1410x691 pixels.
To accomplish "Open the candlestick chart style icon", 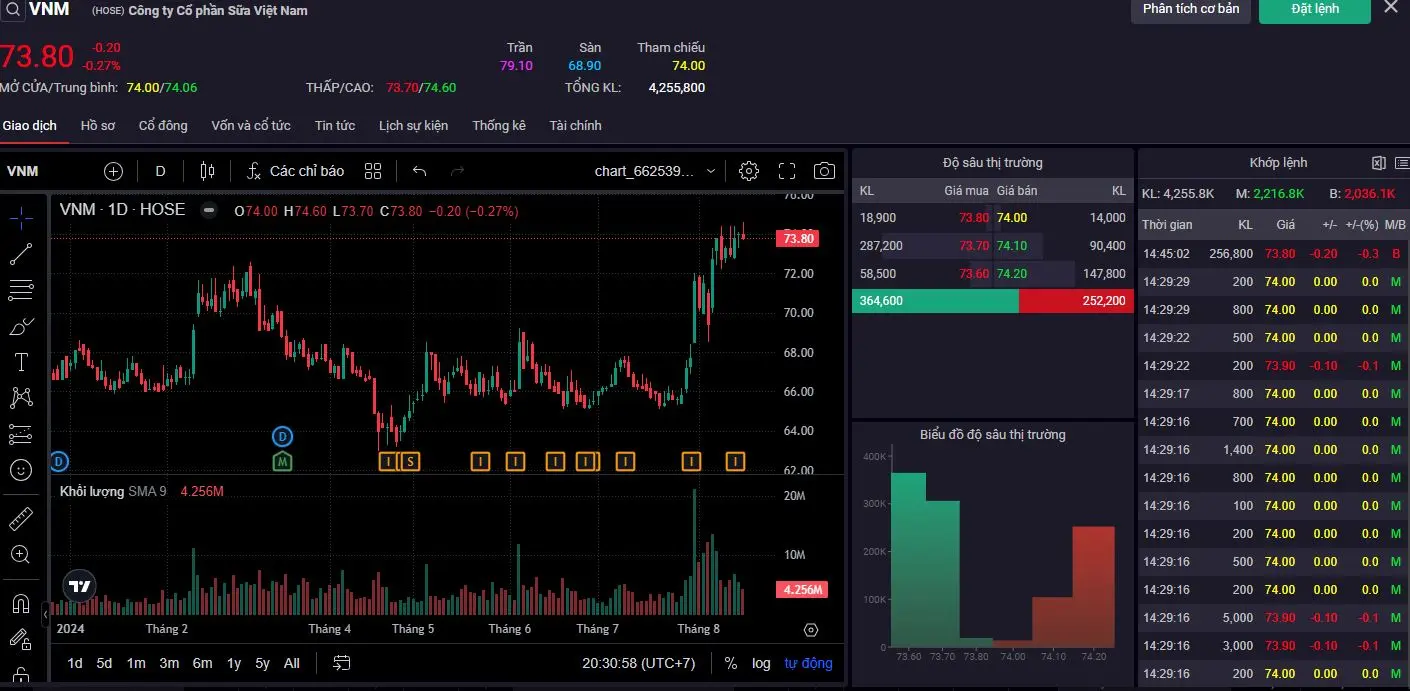I will (x=207, y=171).
